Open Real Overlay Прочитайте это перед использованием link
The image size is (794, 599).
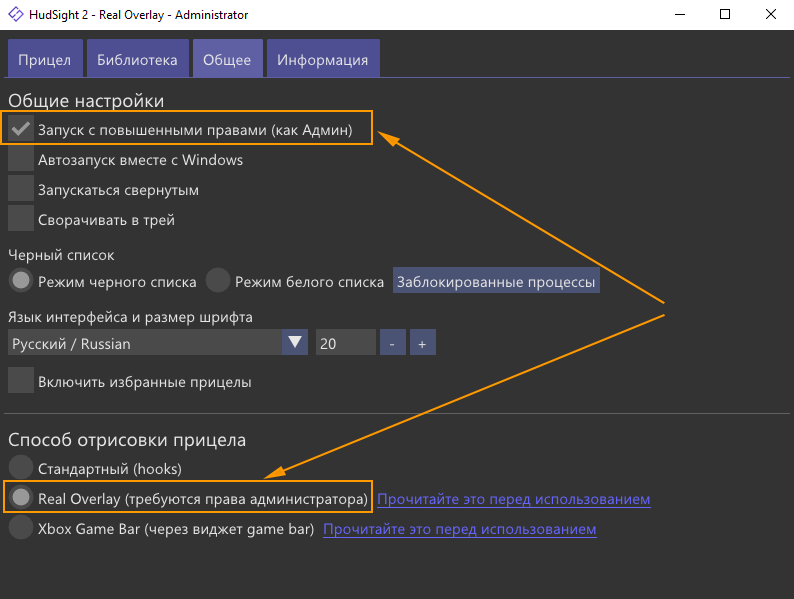tap(513, 498)
